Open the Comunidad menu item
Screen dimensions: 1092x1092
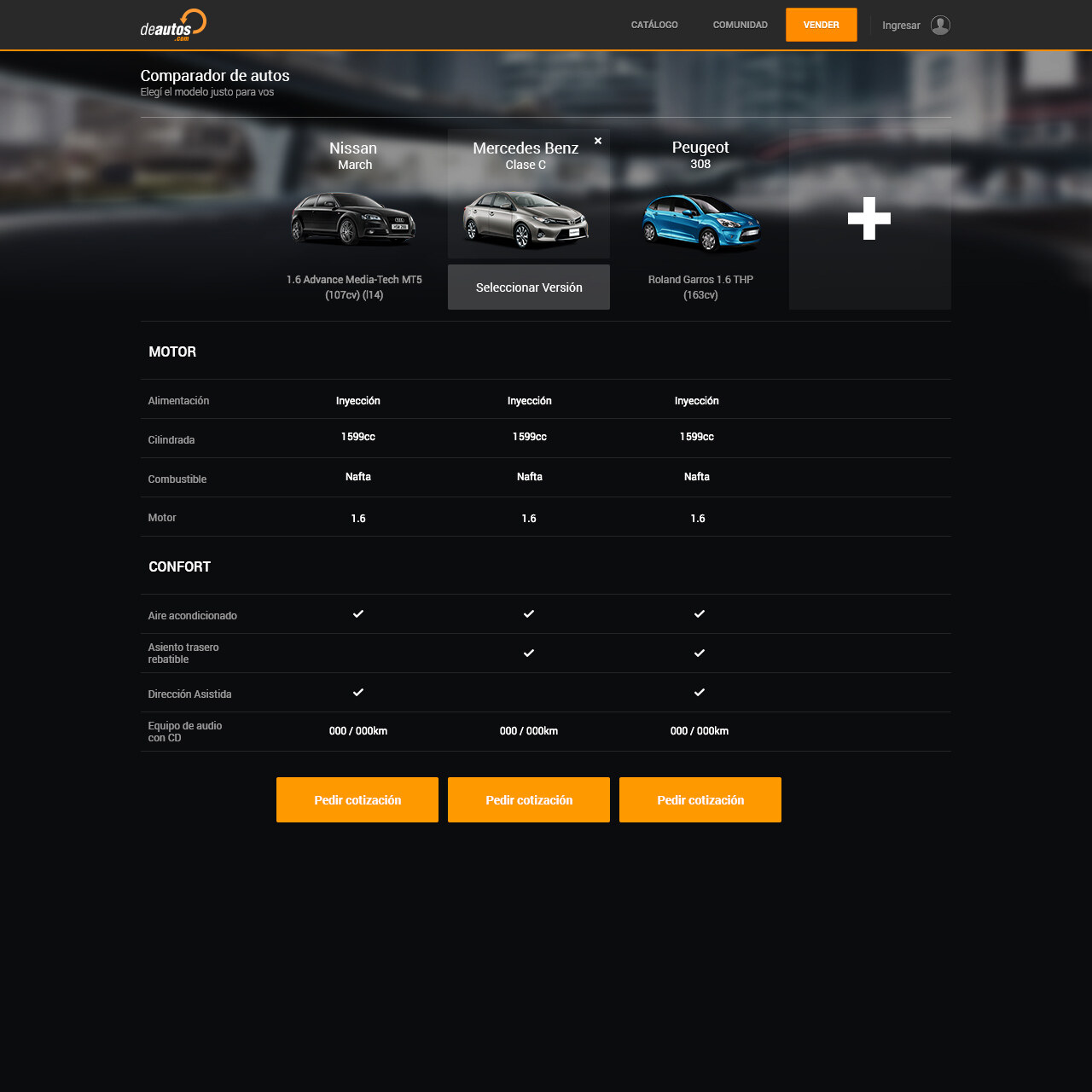tap(741, 25)
